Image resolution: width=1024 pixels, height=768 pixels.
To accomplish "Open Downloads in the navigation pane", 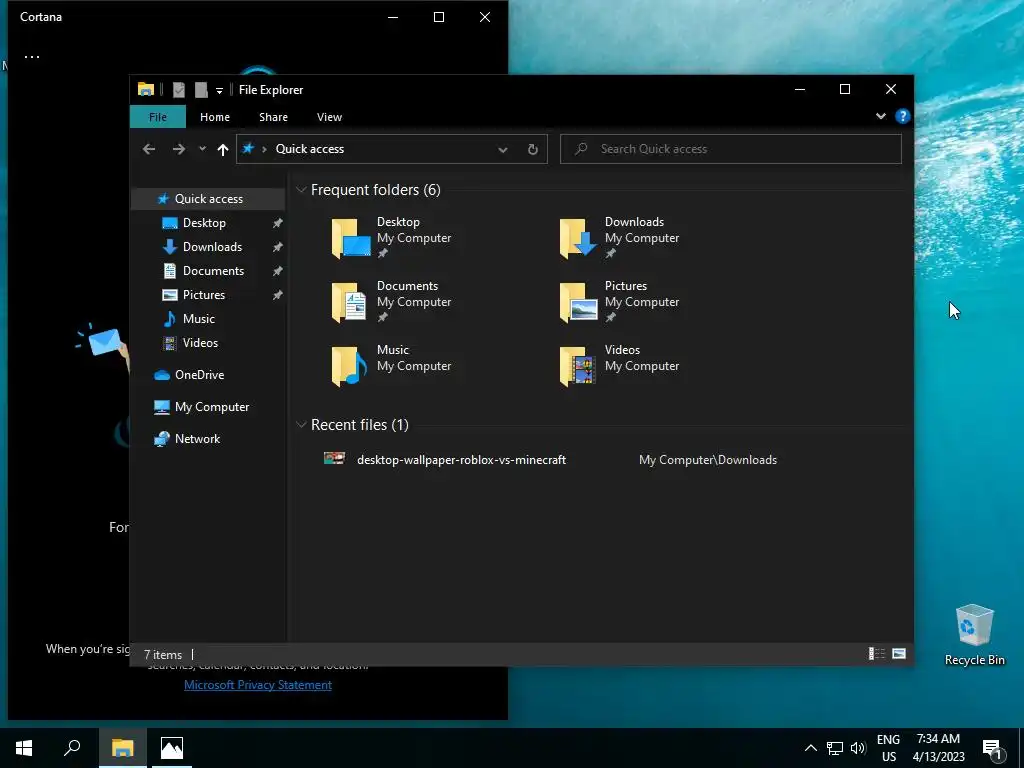I will click(212, 247).
